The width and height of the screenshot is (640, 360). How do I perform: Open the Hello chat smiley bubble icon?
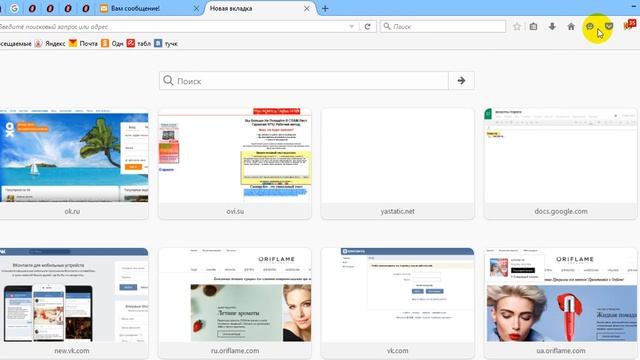click(x=590, y=27)
